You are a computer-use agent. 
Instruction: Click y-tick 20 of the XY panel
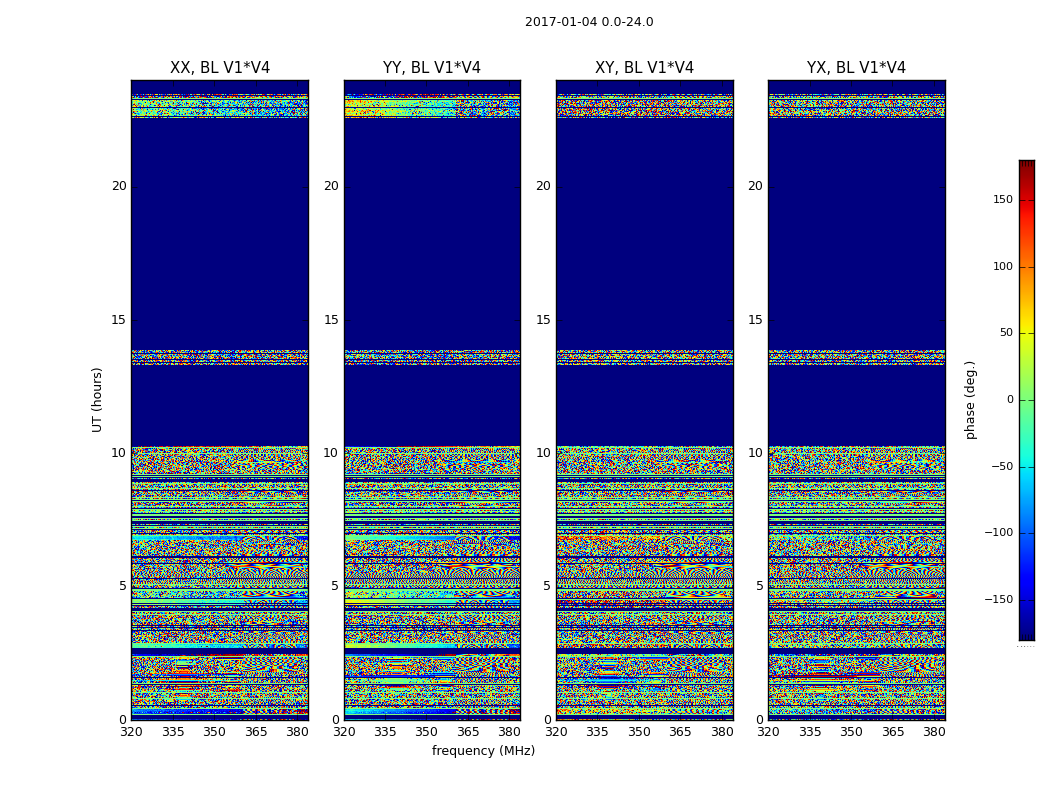pyautogui.click(x=543, y=186)
